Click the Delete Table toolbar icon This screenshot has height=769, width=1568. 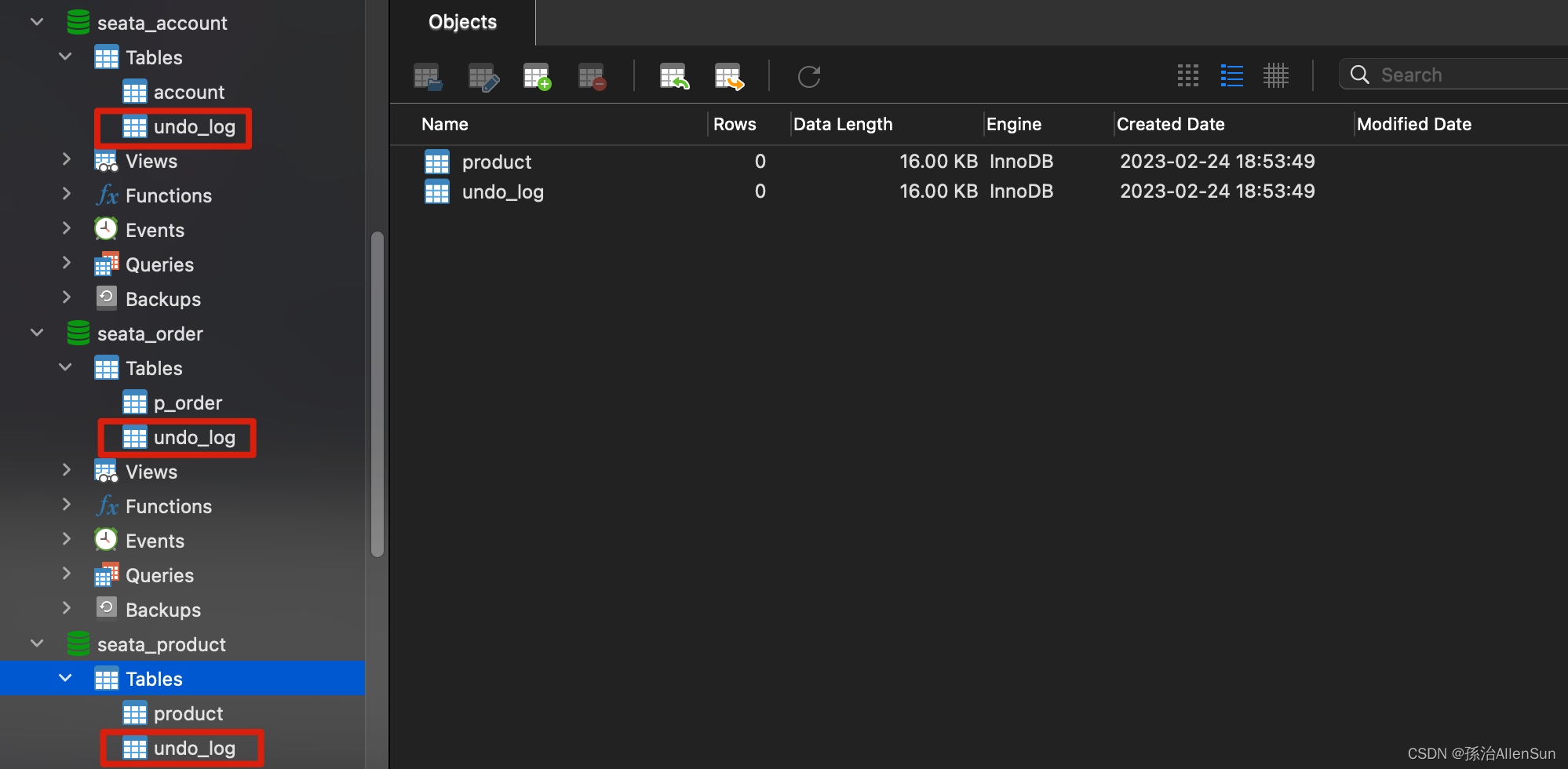click(593, 77)
